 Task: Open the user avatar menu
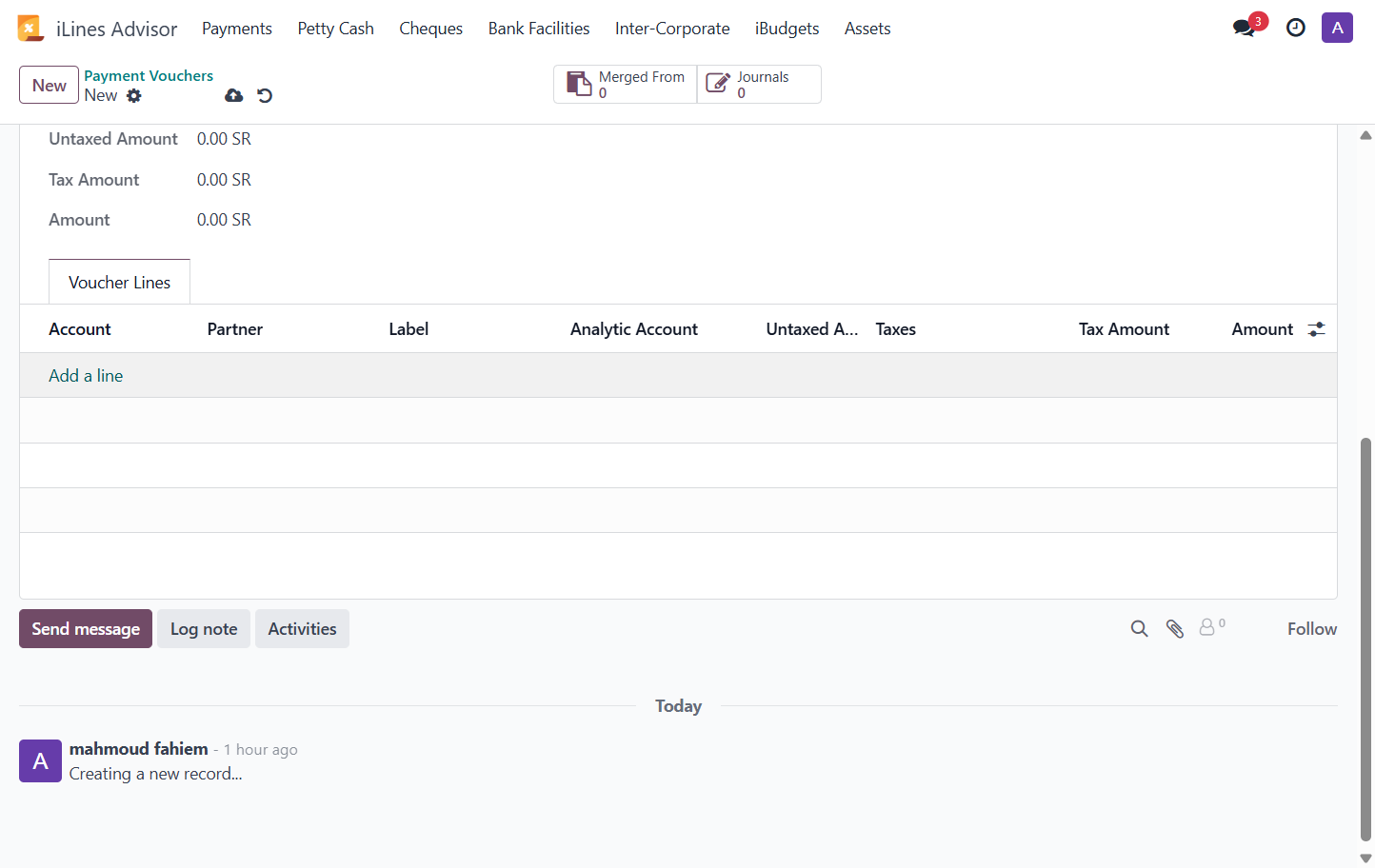pos(1337,28)
